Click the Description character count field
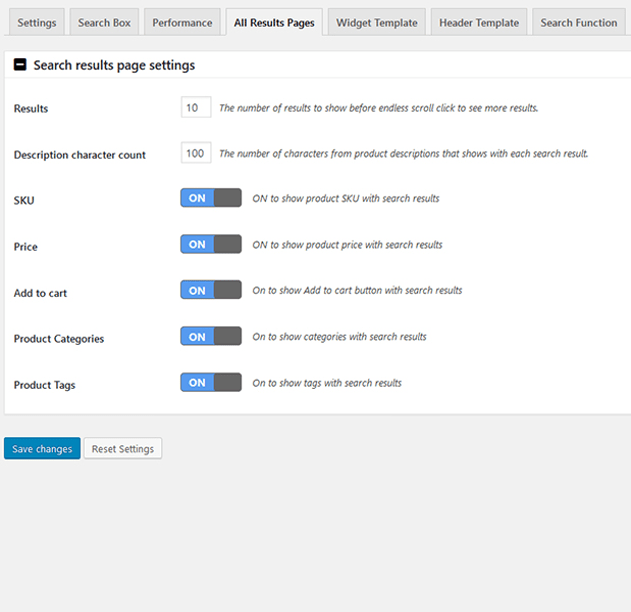The height and width of the screenshot is (612, 631). coord(196,153)
